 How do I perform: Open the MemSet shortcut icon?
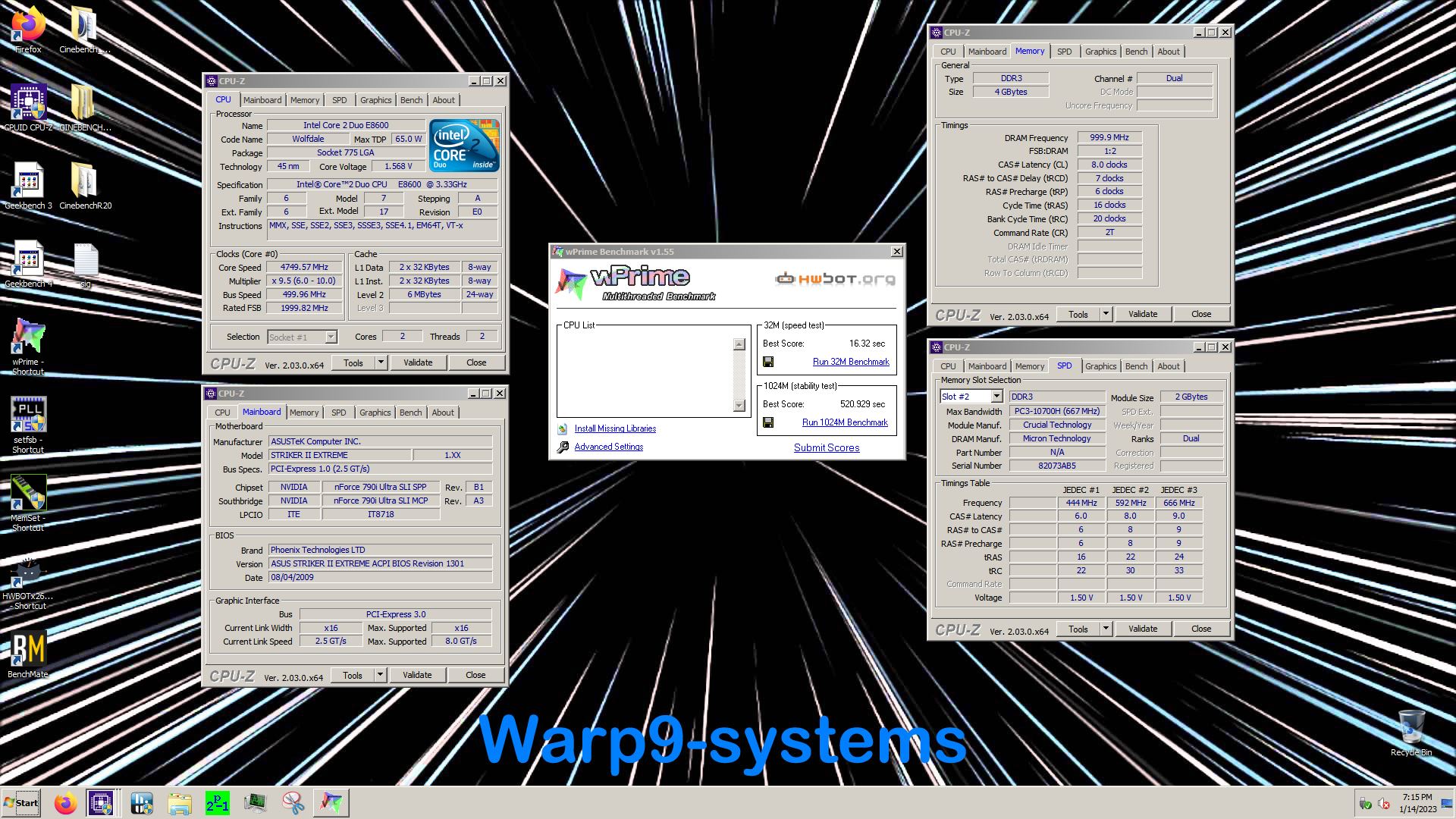[x=28, y=503]
